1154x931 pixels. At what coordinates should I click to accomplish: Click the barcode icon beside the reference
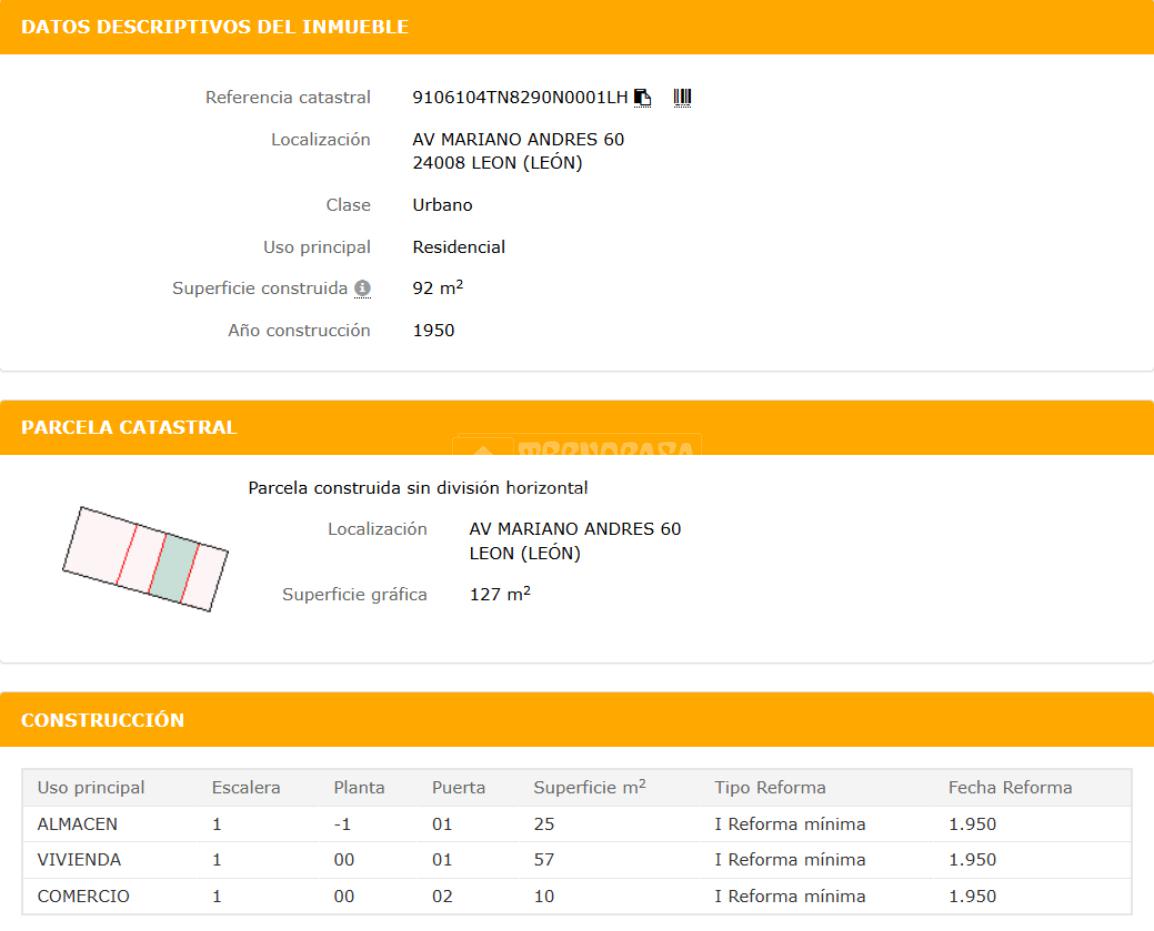pyautogui.click(x=683, y=98)
